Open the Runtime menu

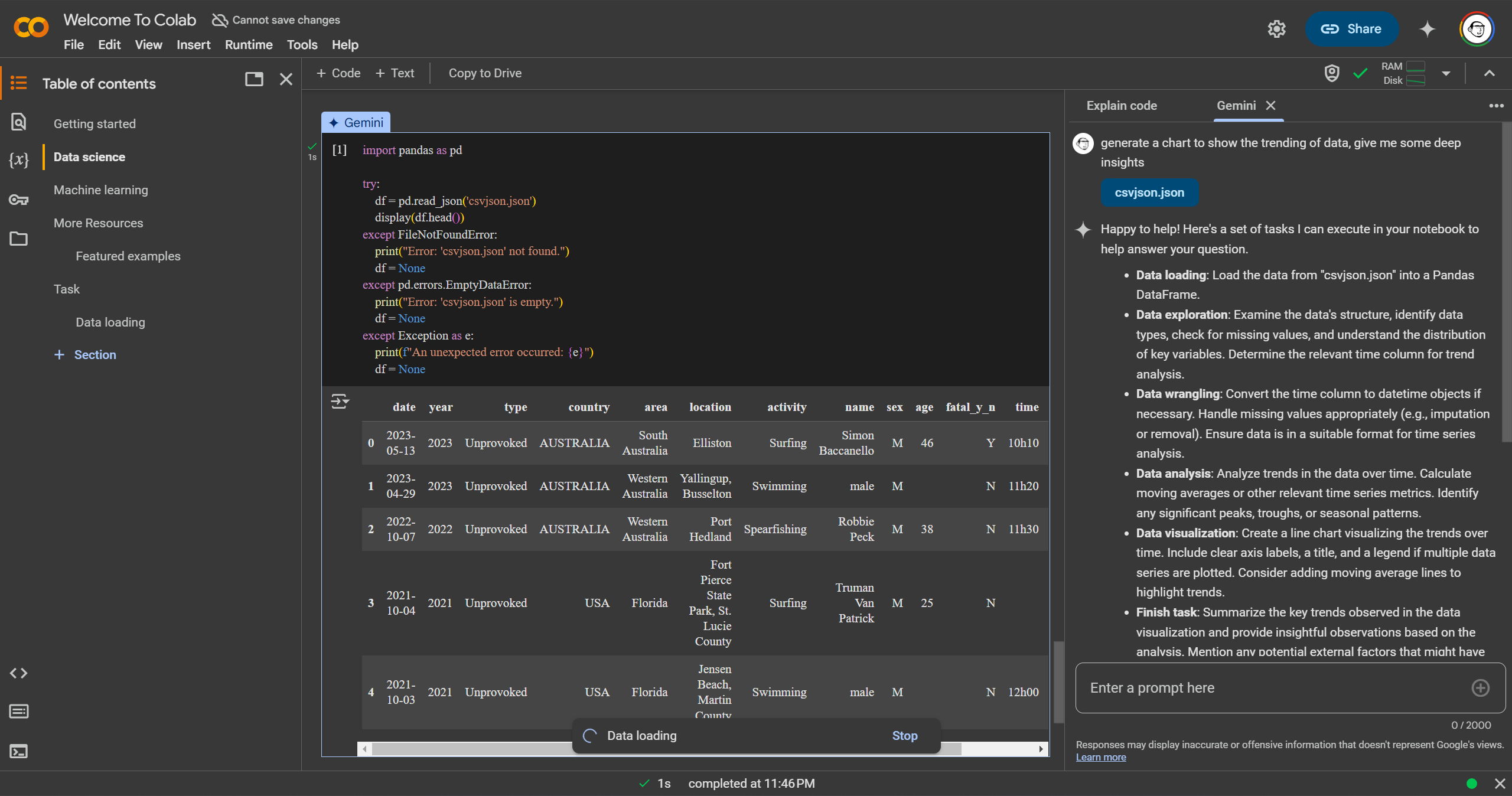tap(249, 45)
